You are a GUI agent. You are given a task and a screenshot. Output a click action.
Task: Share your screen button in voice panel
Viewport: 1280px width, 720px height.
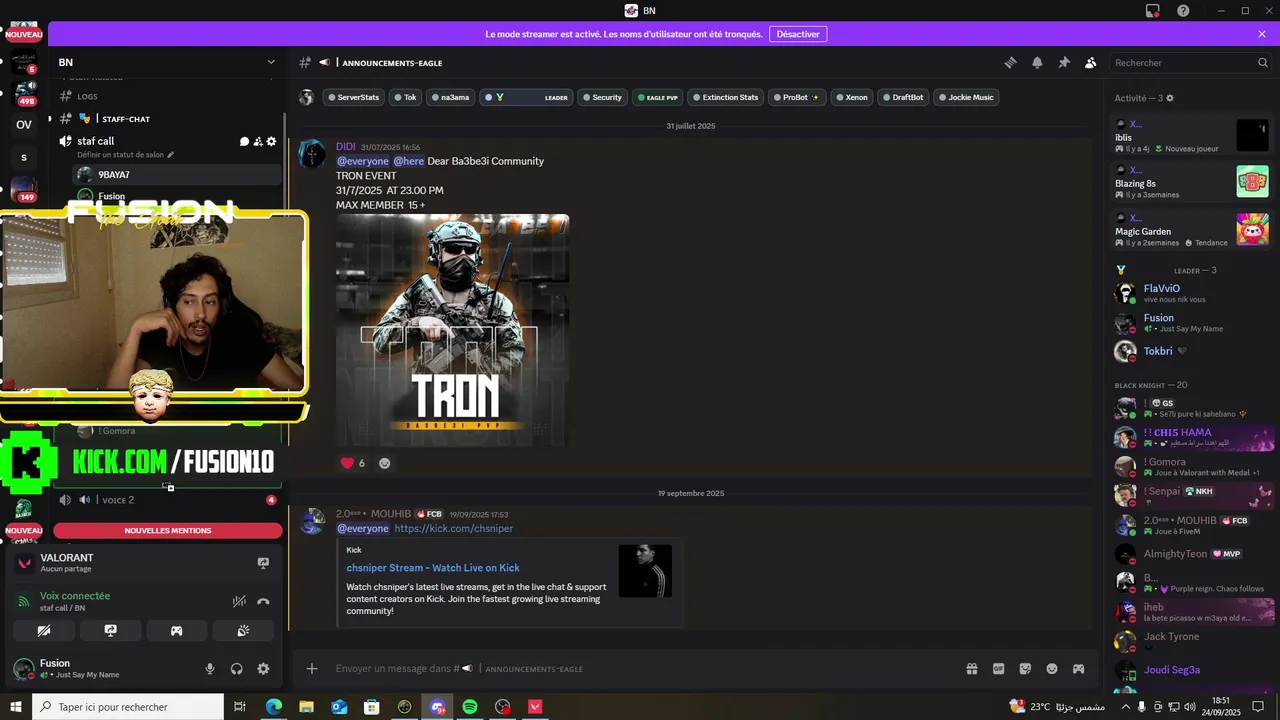(111, 631)
